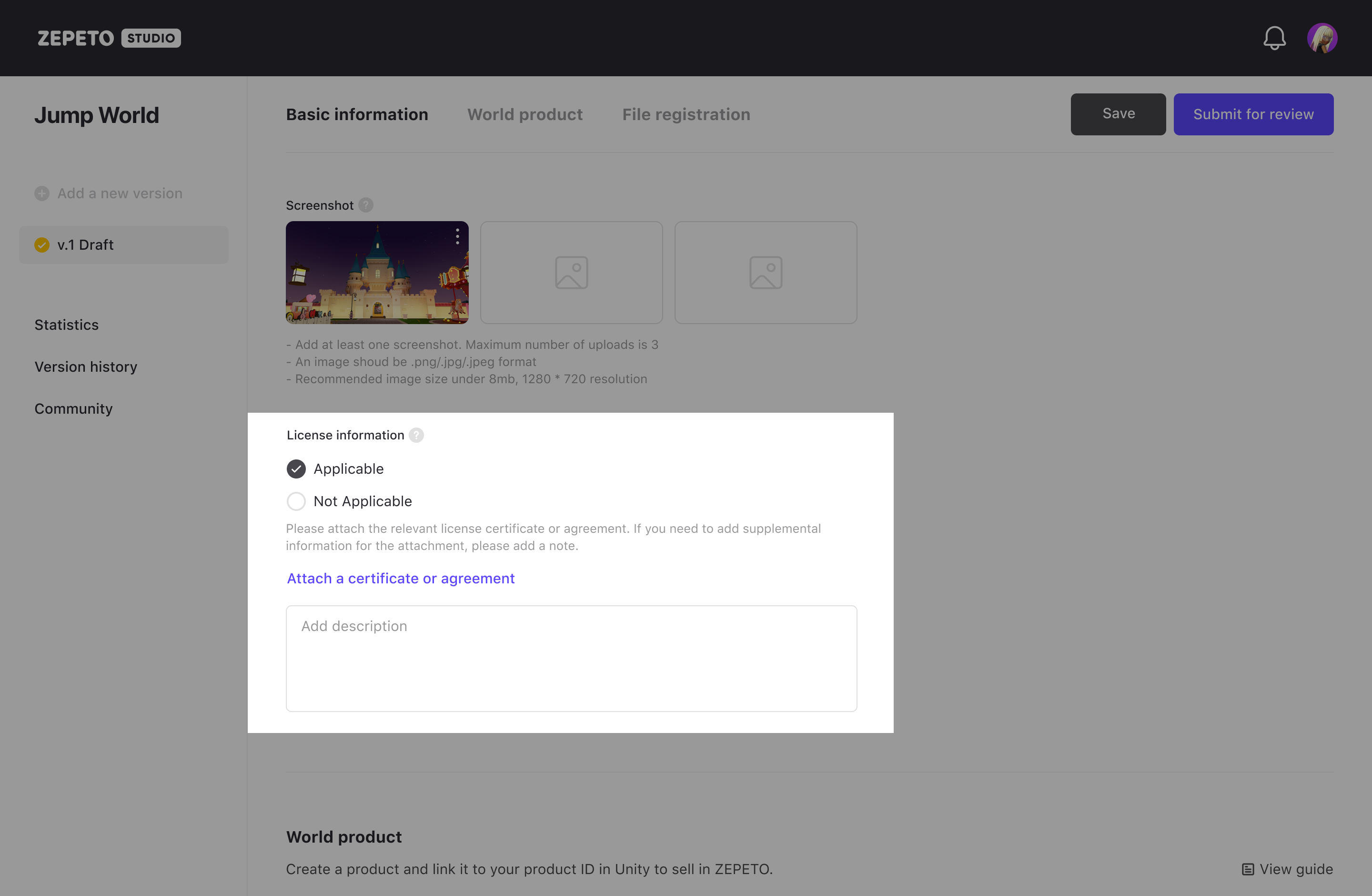Open the Basic information tab

coord(357,114)
